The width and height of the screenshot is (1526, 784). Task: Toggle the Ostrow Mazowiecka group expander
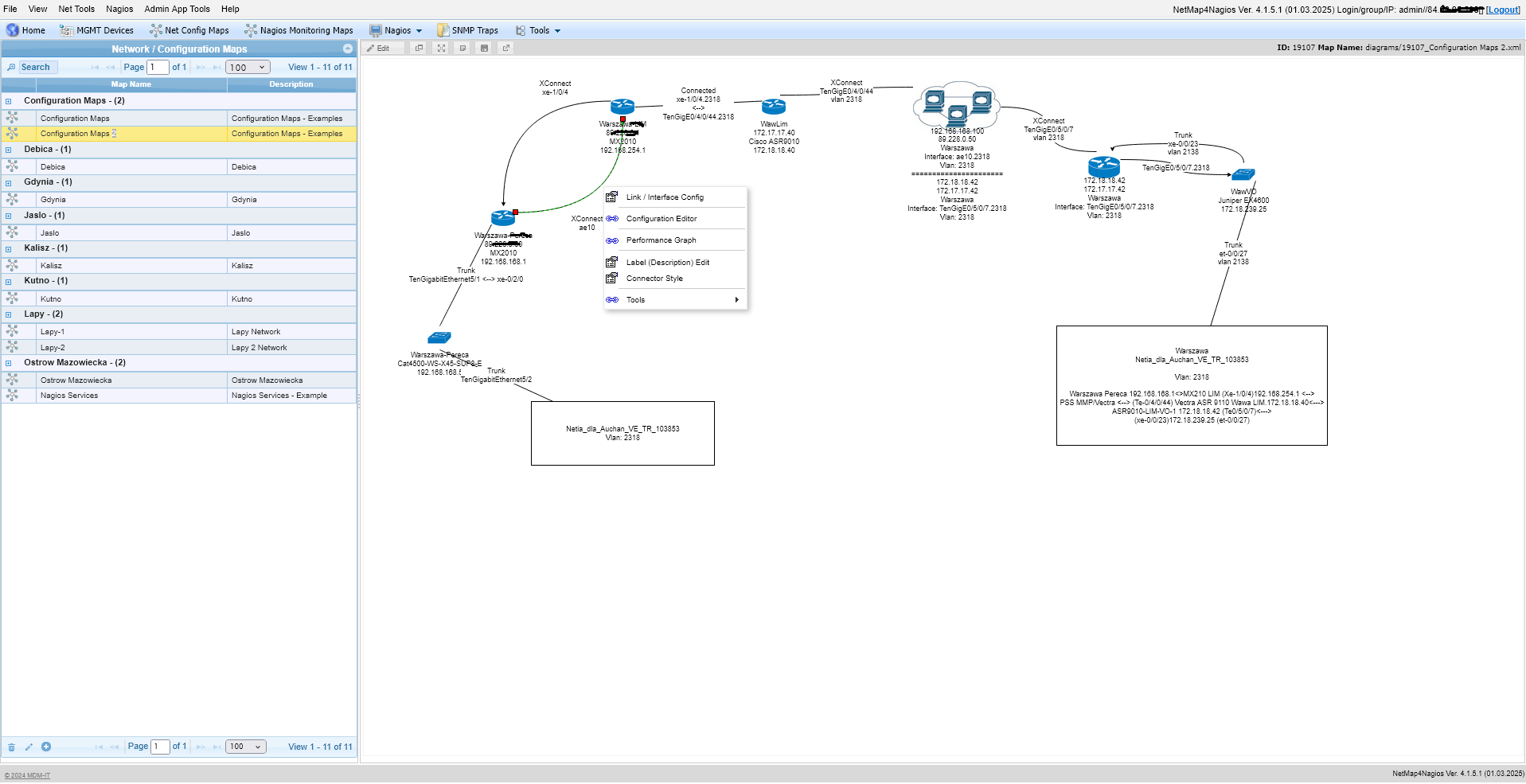(x=9, y=363)
